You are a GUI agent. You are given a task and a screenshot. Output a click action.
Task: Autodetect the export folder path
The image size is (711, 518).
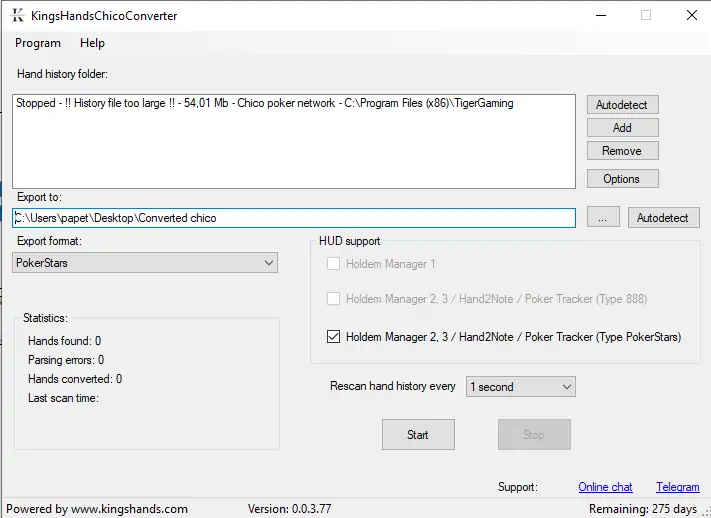663,218
